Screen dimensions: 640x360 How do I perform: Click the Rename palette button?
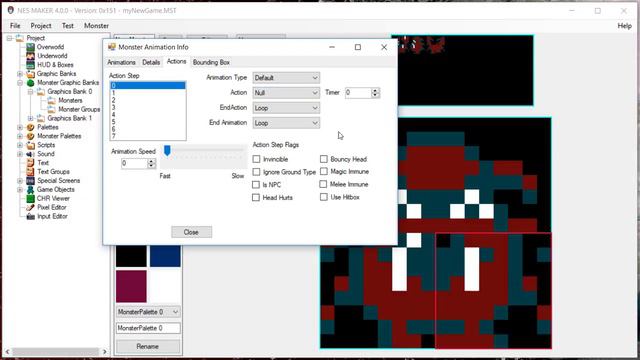click(x=148, y=346)
